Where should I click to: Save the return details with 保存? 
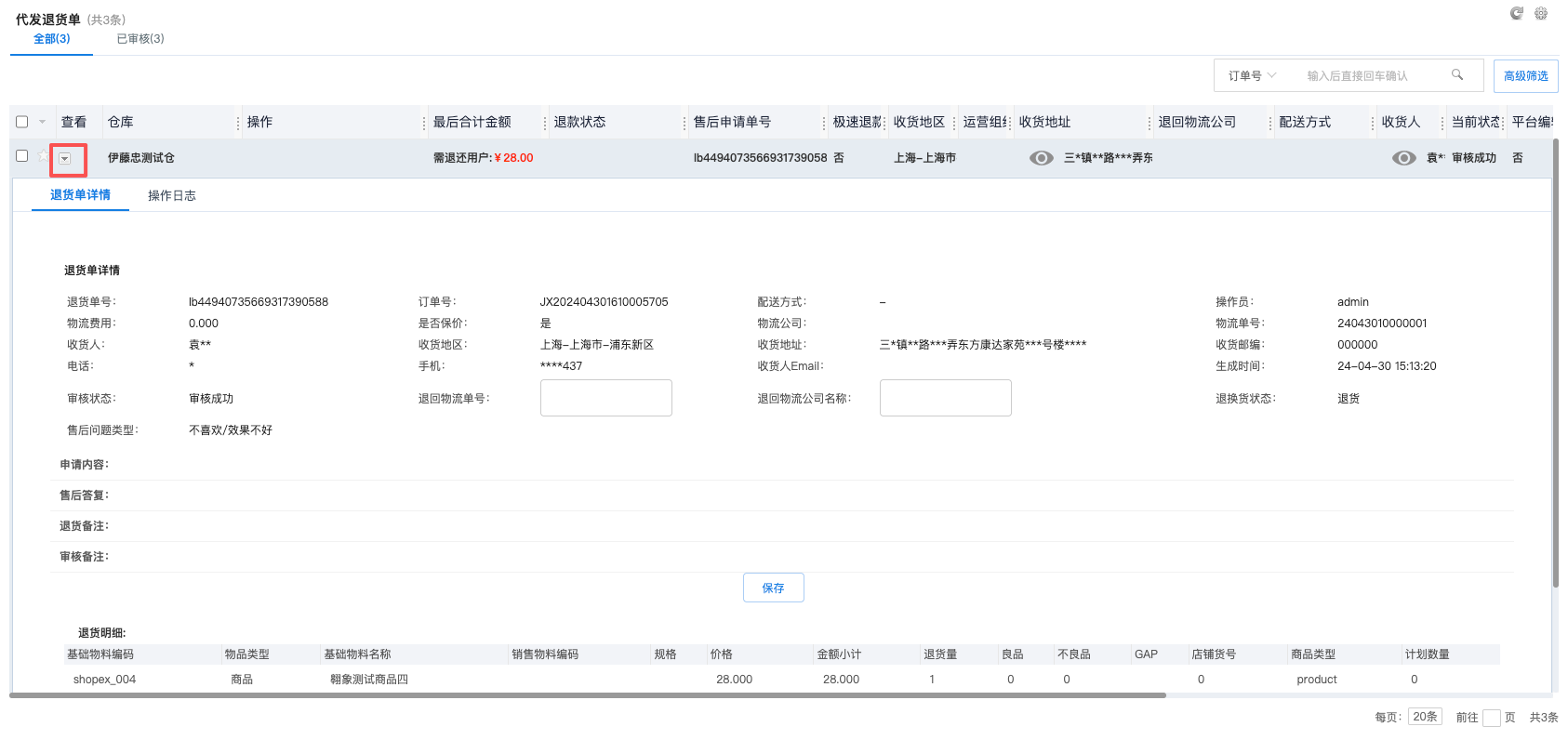point(774,588)
